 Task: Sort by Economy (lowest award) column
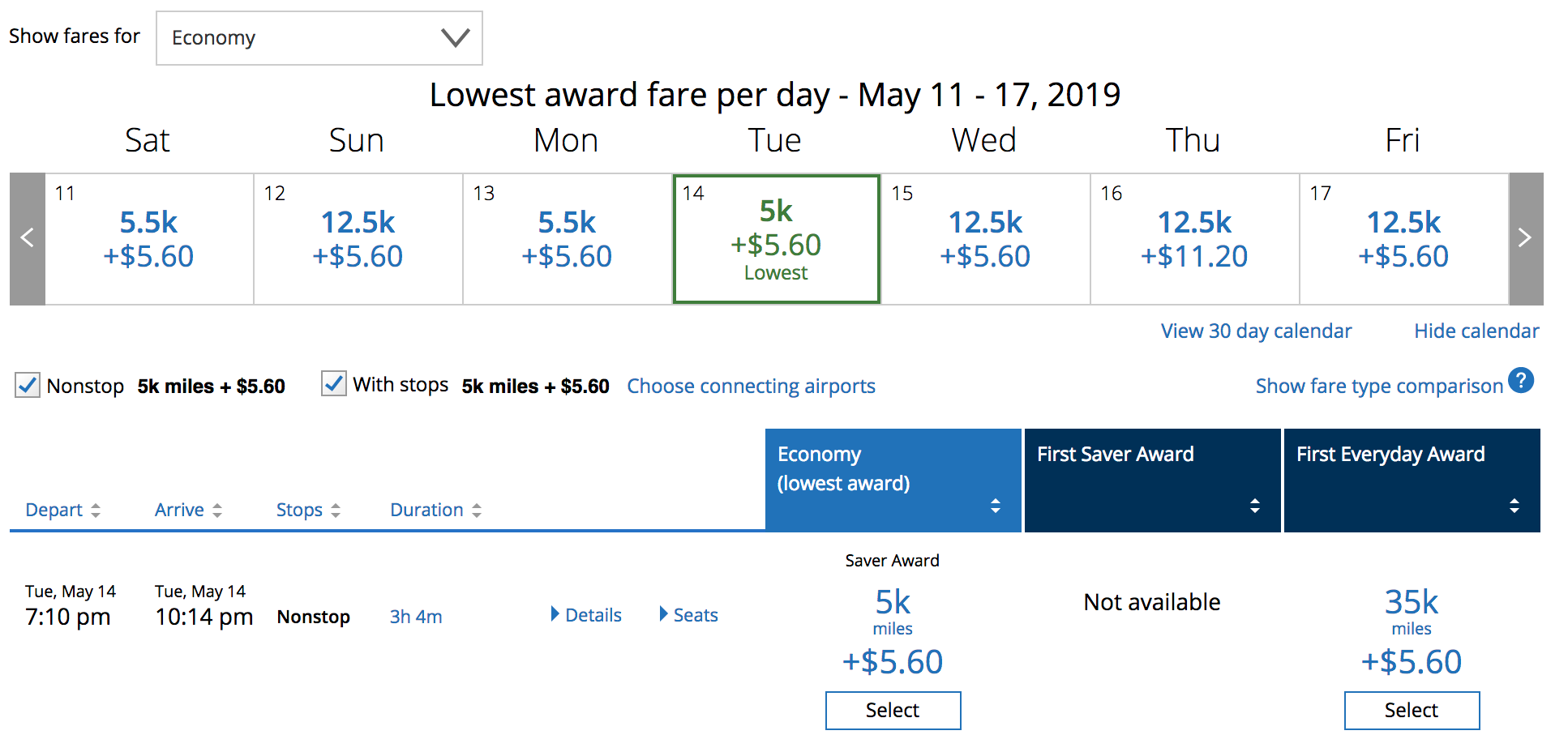(893, 481)
